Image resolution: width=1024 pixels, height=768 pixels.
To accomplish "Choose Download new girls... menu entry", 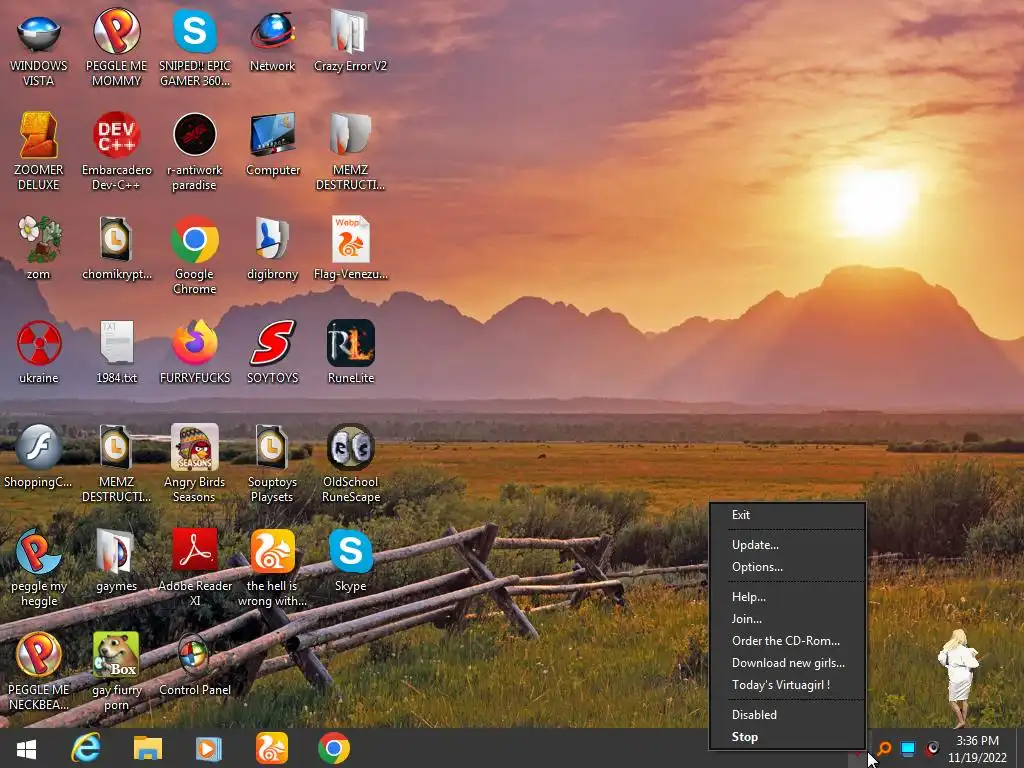I will 788,663.
